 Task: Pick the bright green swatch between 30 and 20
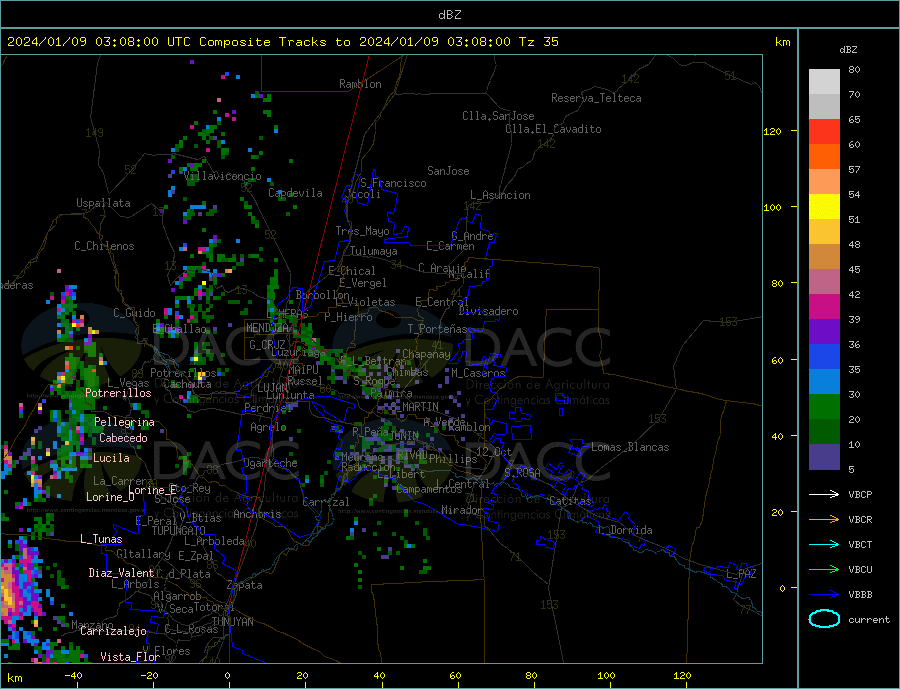[x=824, y=407]
